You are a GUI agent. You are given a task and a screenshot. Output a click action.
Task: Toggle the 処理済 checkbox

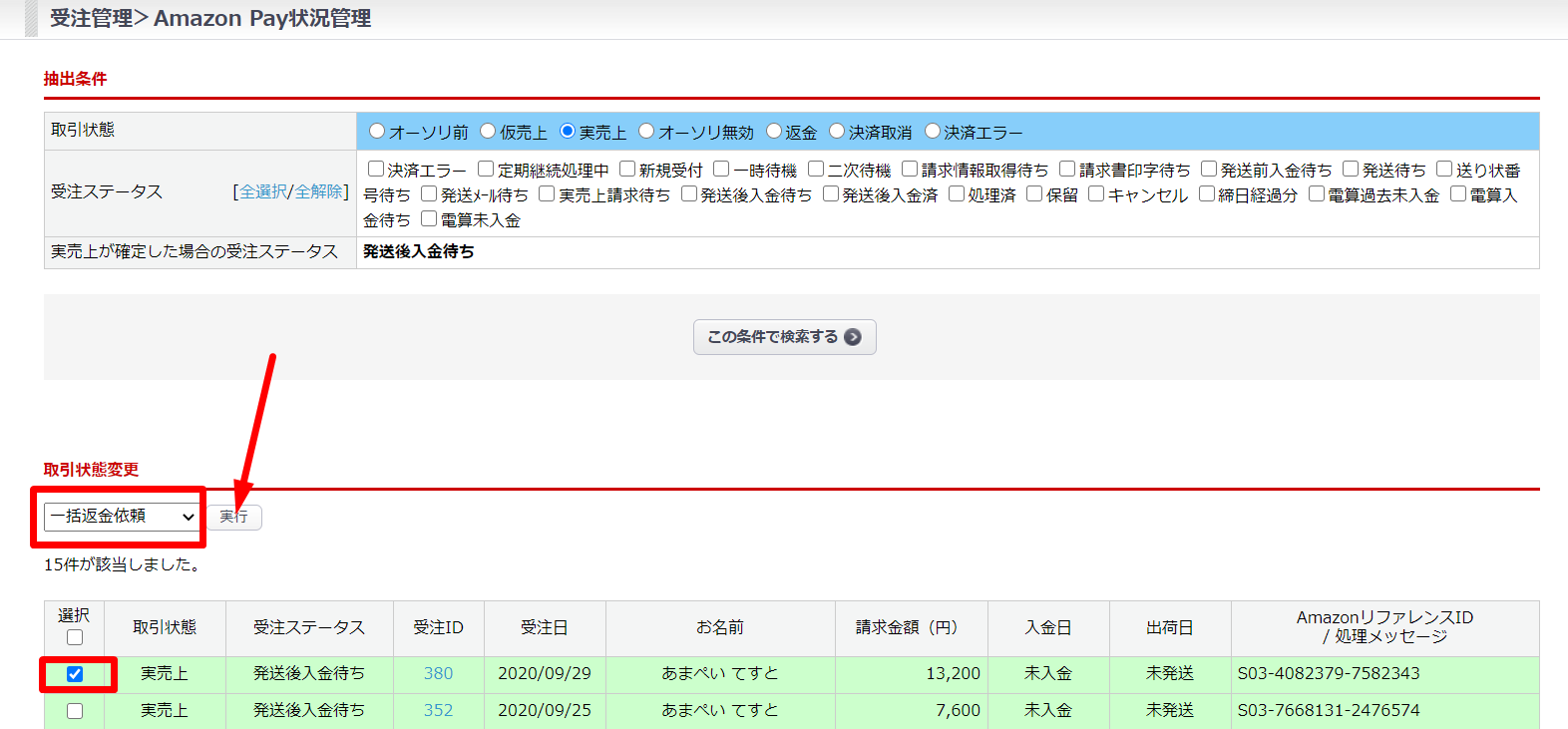tap(957, 194)
